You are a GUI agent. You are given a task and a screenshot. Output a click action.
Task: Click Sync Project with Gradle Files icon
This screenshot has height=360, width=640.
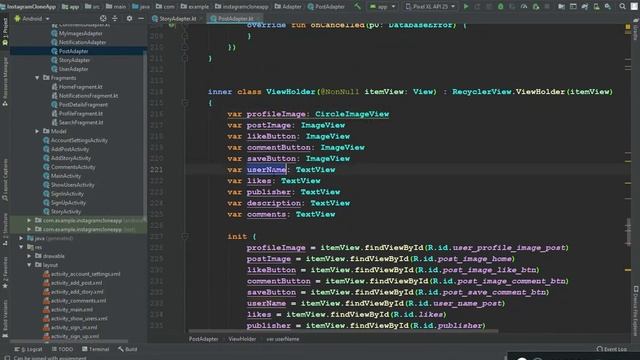tap(584, 7)
